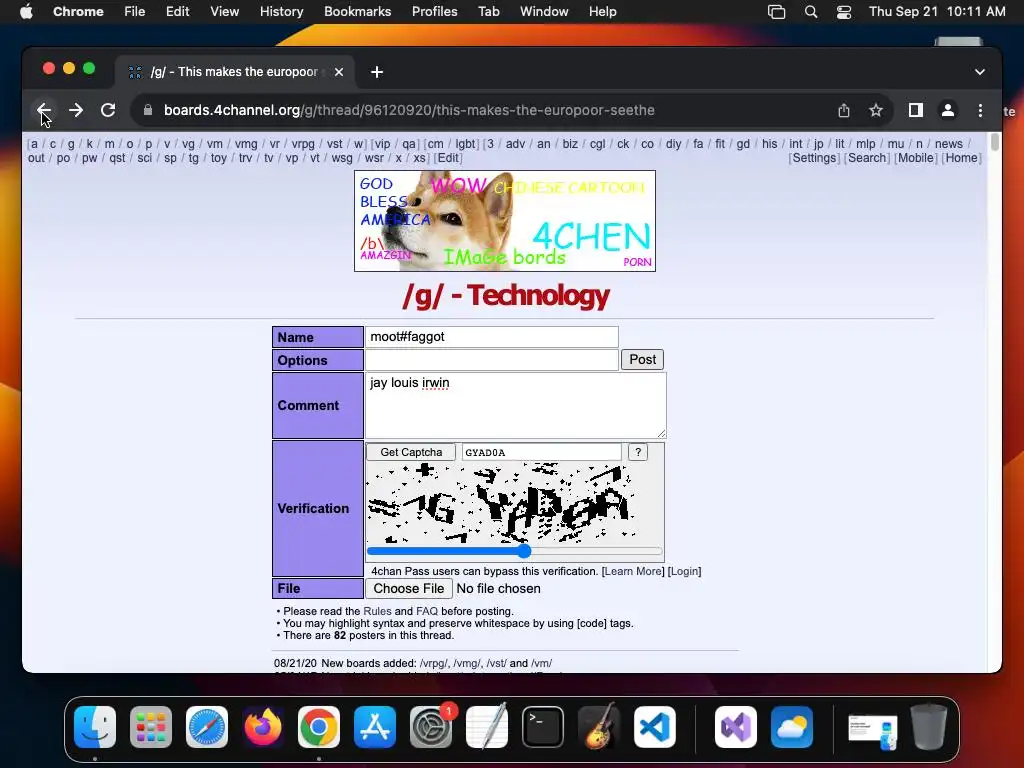The height and width of the screenshot is (768, 1024).
Task: Go back with Chrome's back arrow
Action: (x=44, y=110)
